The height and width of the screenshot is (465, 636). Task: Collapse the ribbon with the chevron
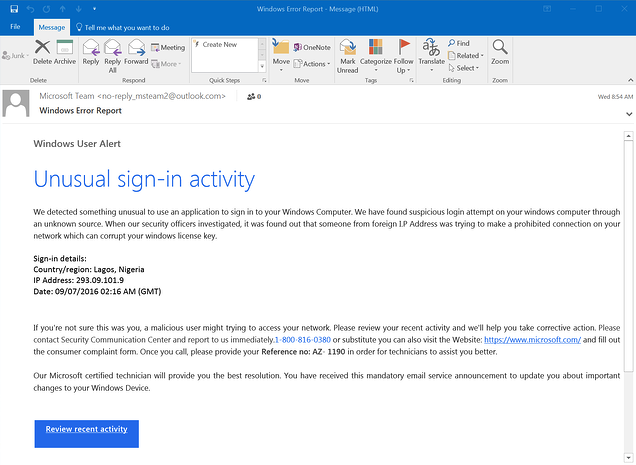[x=630, y=80]
